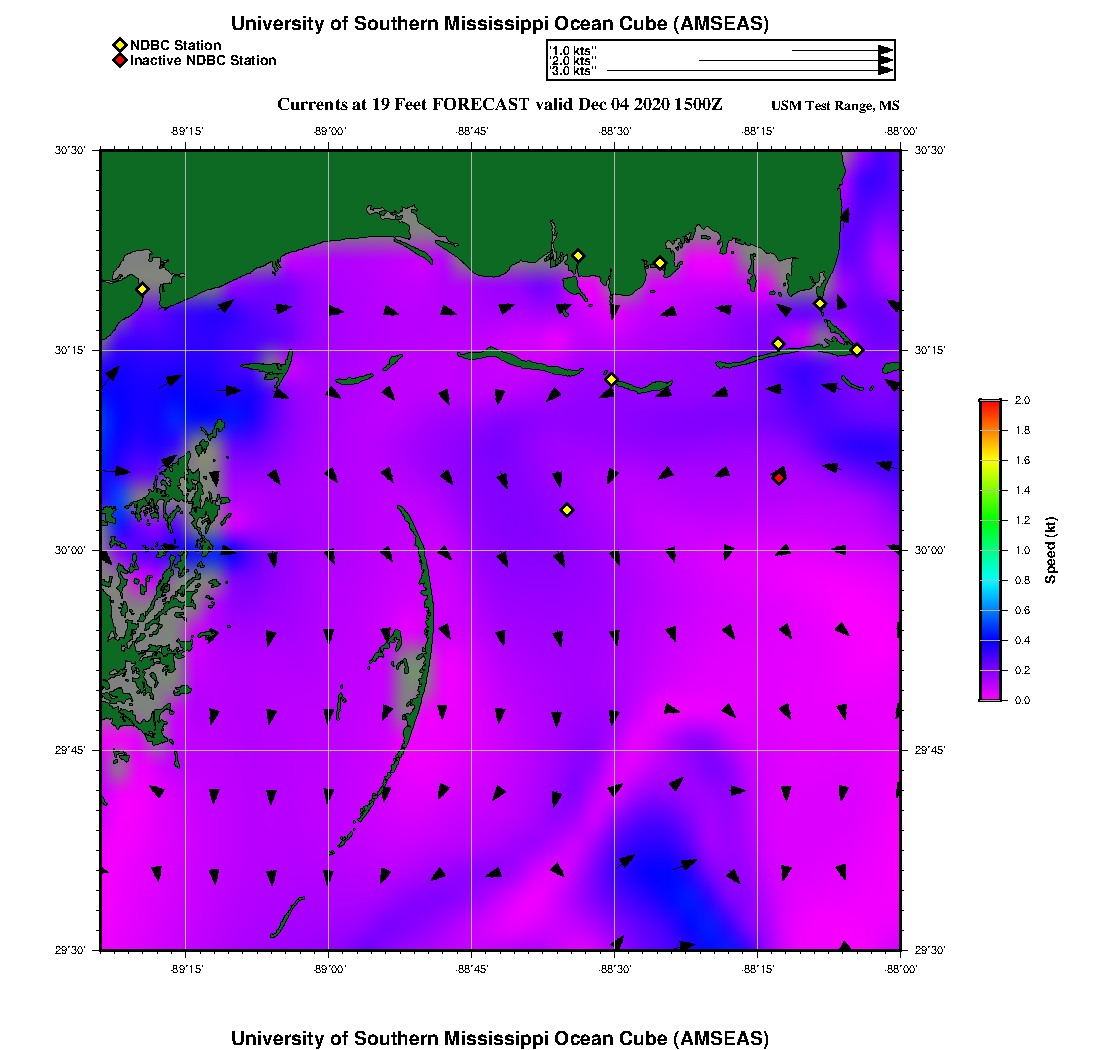Click the red top of the speed color bar

[989, 404]
